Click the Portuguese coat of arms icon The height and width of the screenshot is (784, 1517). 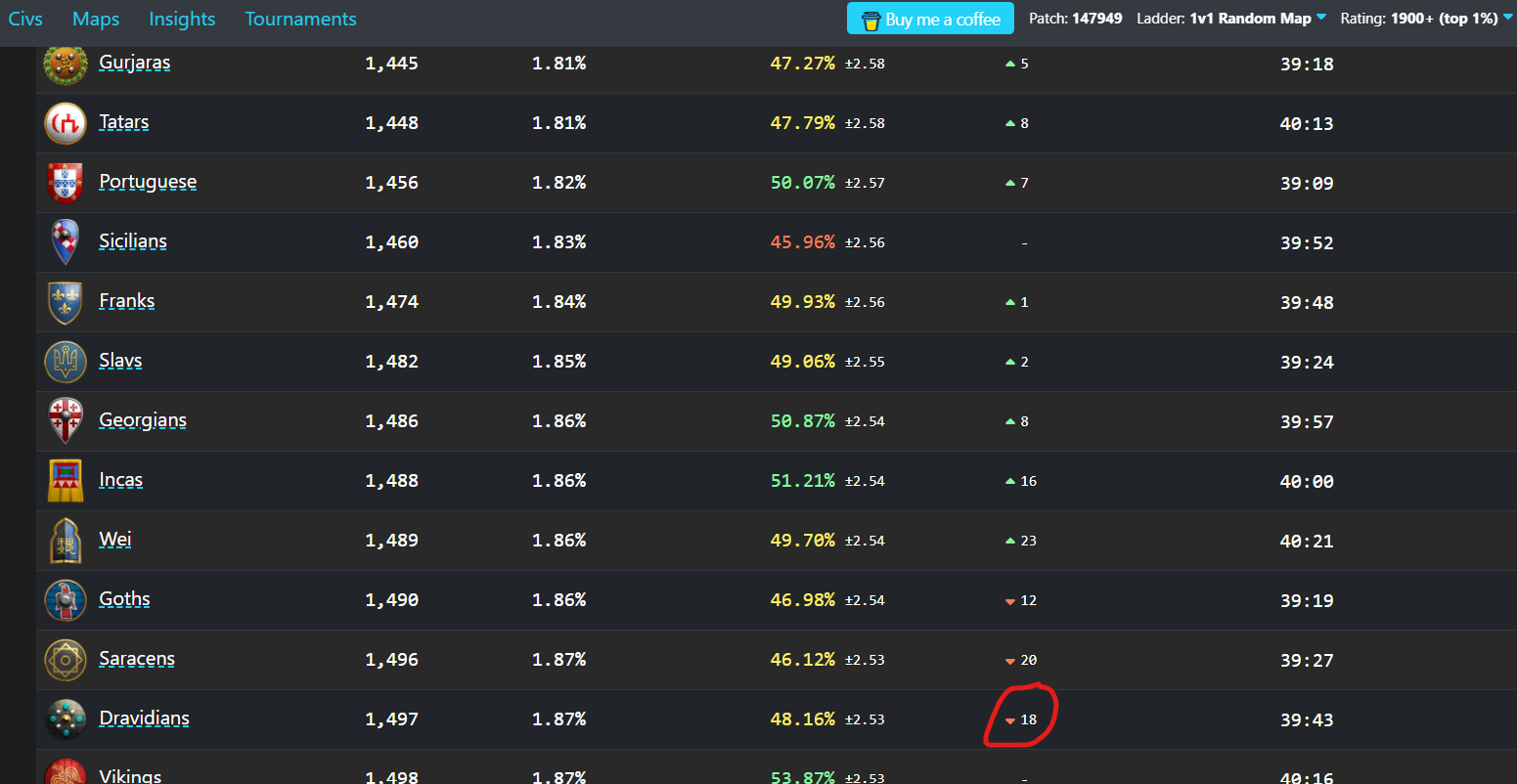tap(66, 183)
